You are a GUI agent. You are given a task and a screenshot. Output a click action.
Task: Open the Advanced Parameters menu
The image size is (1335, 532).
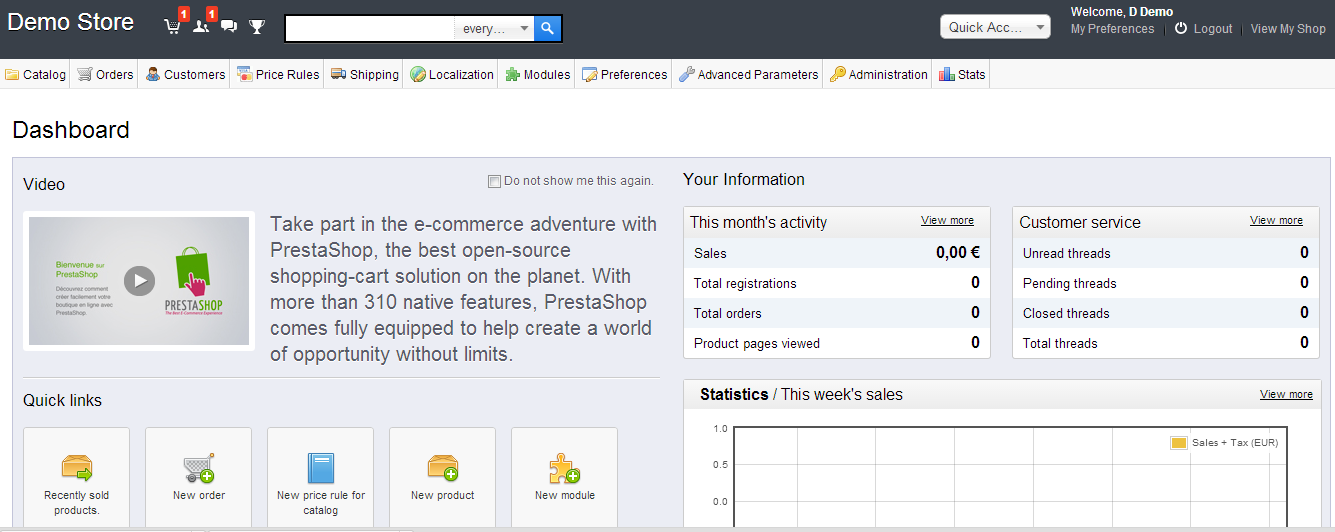coord(748,74)
